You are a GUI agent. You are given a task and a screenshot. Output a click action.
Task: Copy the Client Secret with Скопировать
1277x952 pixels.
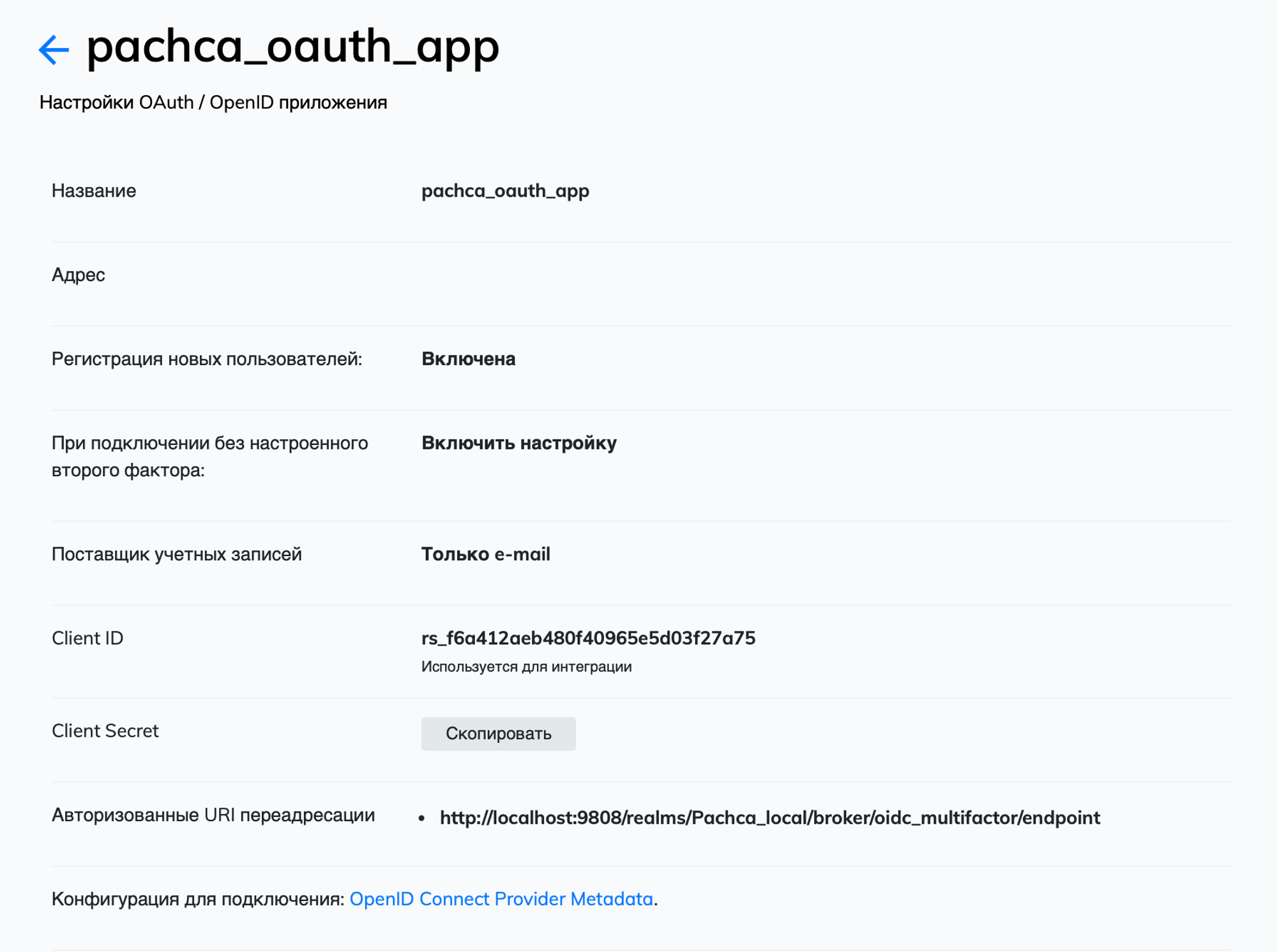[498, 734]
